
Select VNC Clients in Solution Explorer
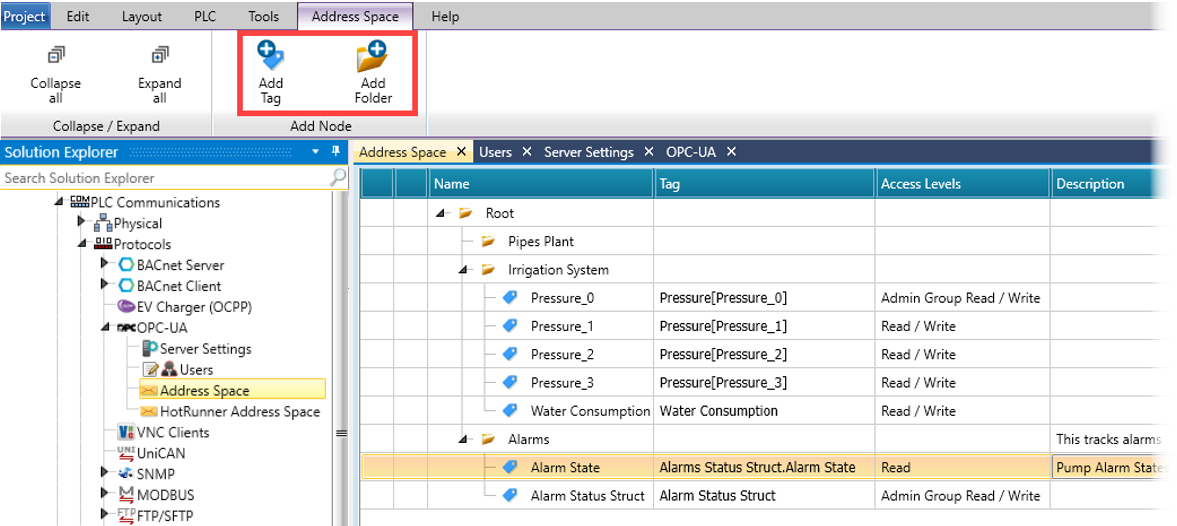coord(172,432)
